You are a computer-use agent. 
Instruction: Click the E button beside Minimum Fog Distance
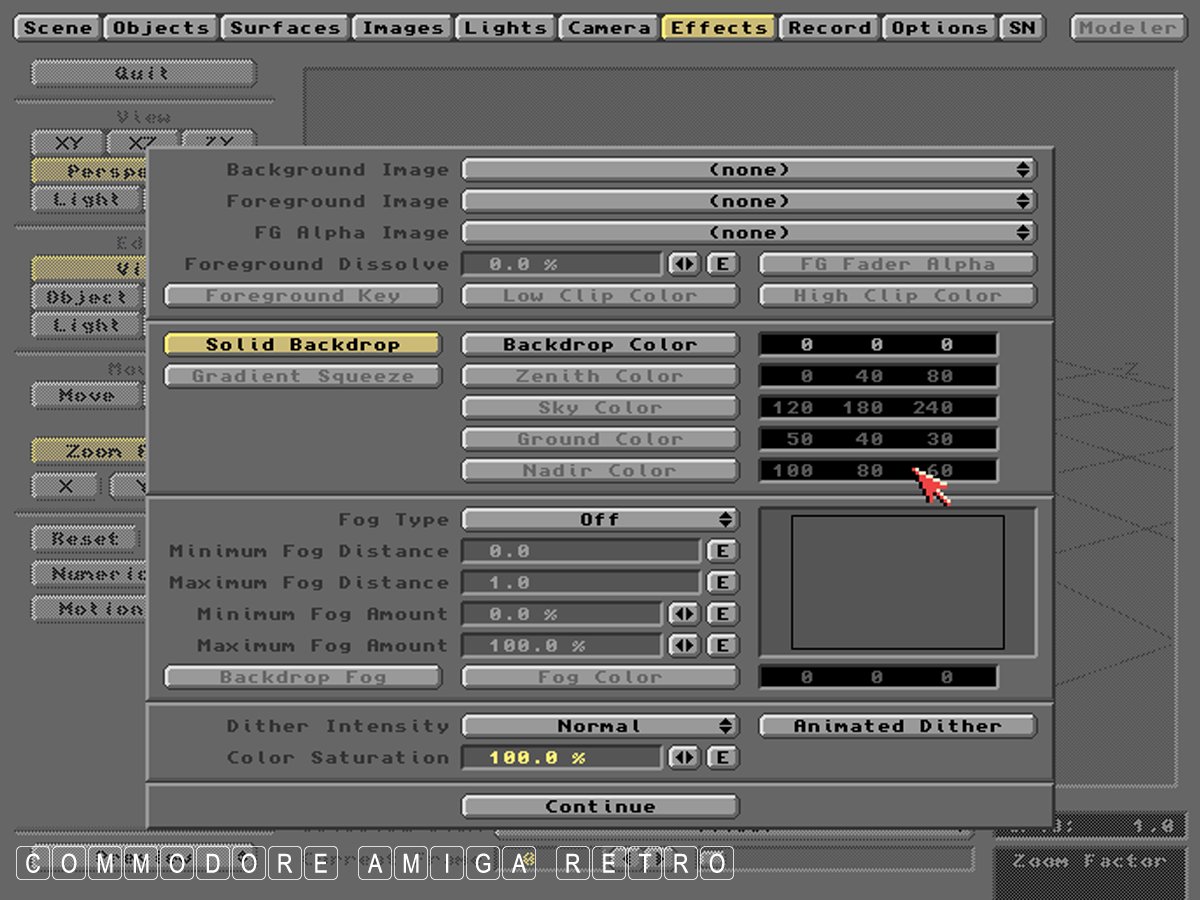point(722,551)
